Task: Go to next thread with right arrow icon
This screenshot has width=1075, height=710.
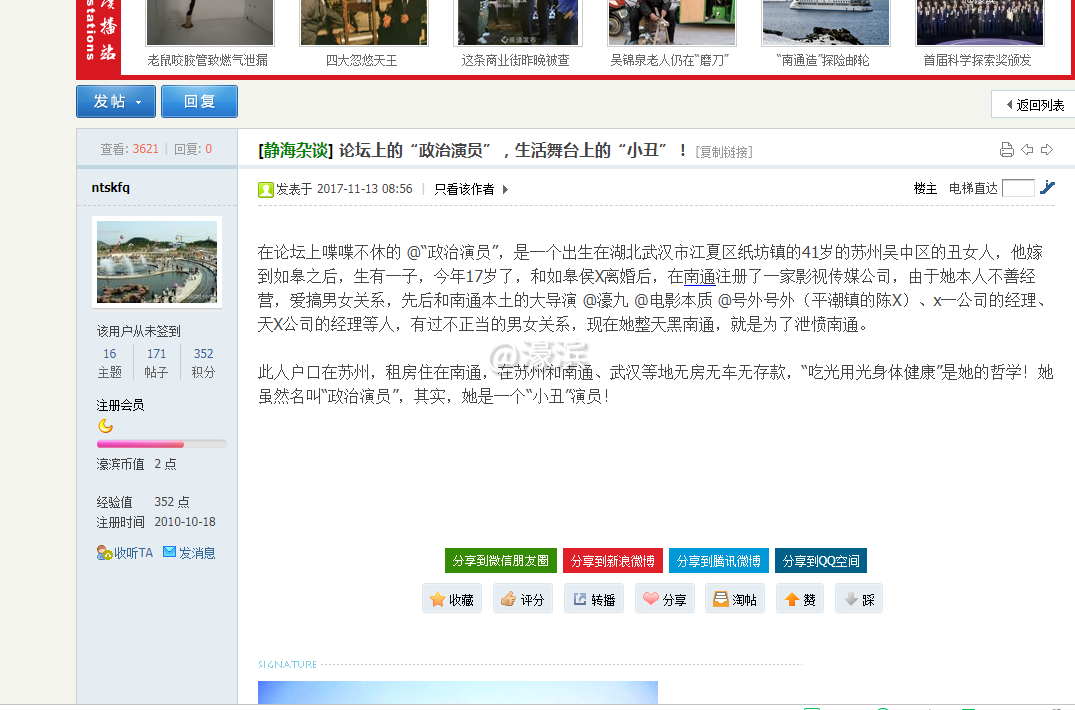Action: point(1046,147)
